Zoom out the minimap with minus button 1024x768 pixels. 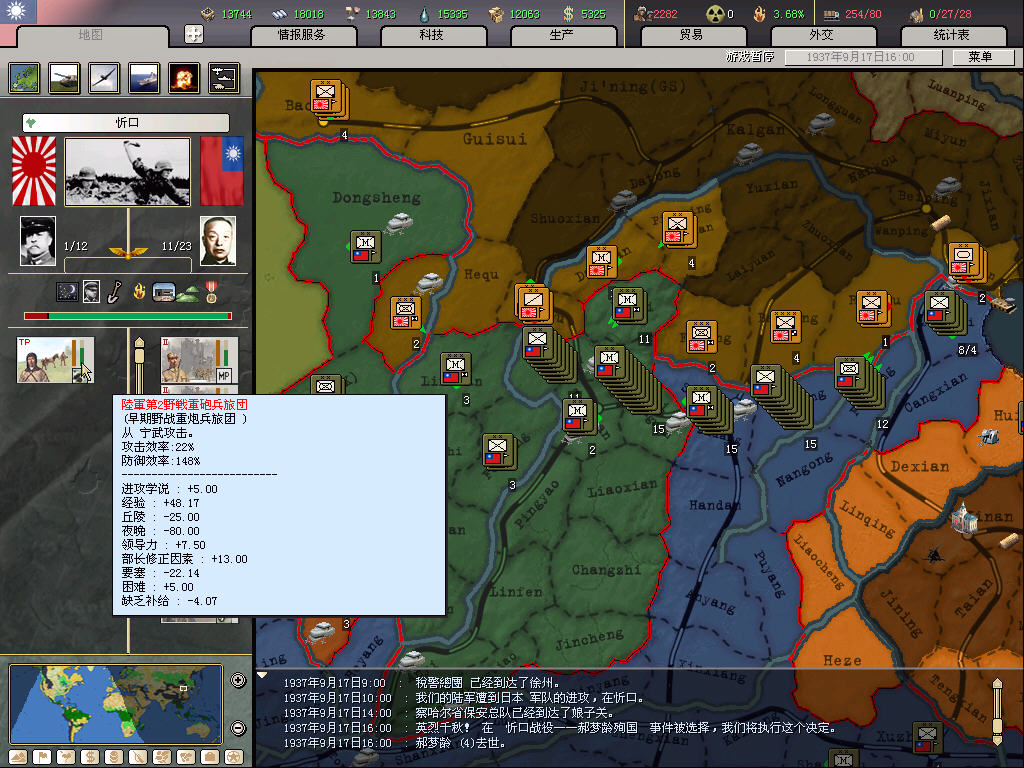pos(238,728)
